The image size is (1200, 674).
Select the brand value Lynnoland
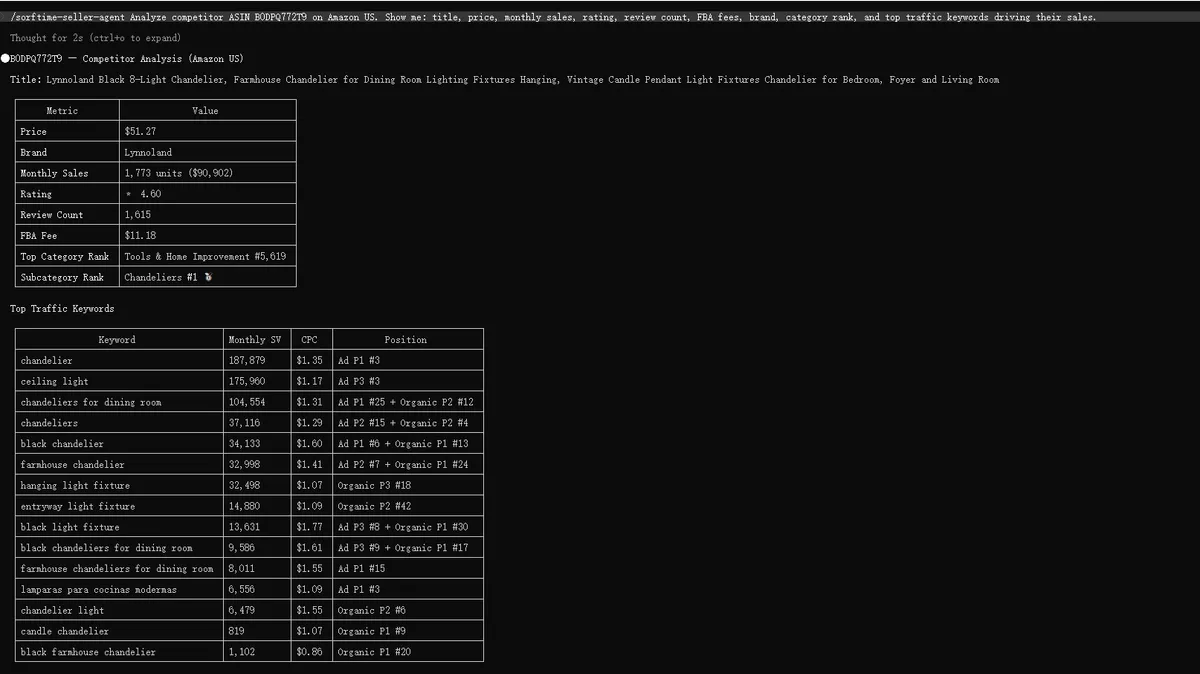[x=148, y=152]
